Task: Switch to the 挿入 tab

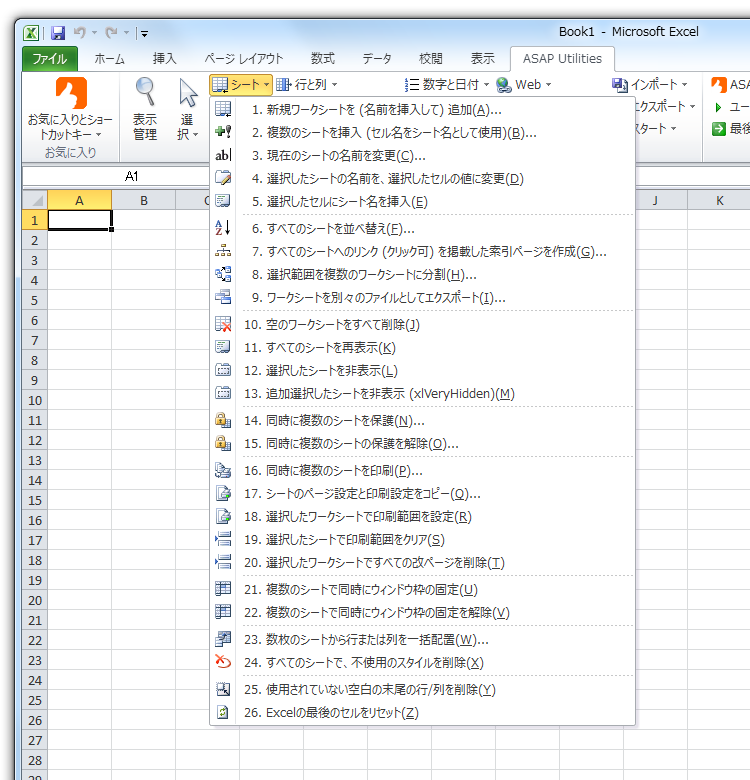Action: tap(164, 59)
